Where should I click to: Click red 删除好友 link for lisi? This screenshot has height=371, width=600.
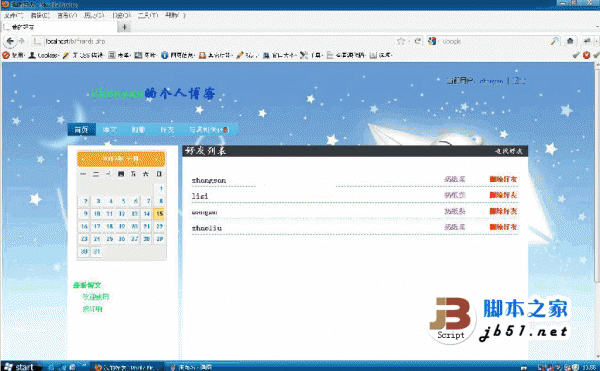[x=503, y=195]
